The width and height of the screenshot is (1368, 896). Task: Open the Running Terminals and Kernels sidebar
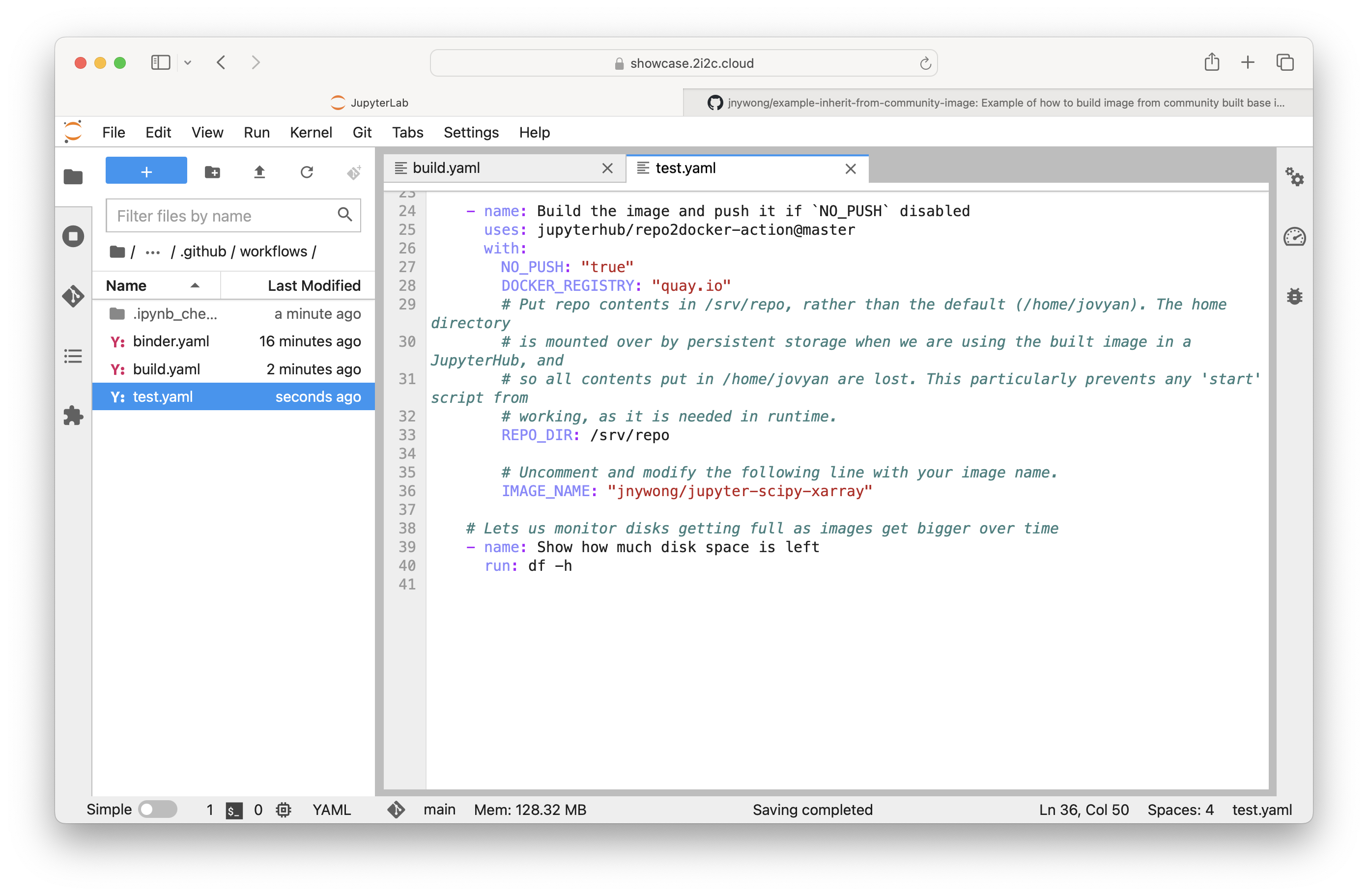[73, 236]
